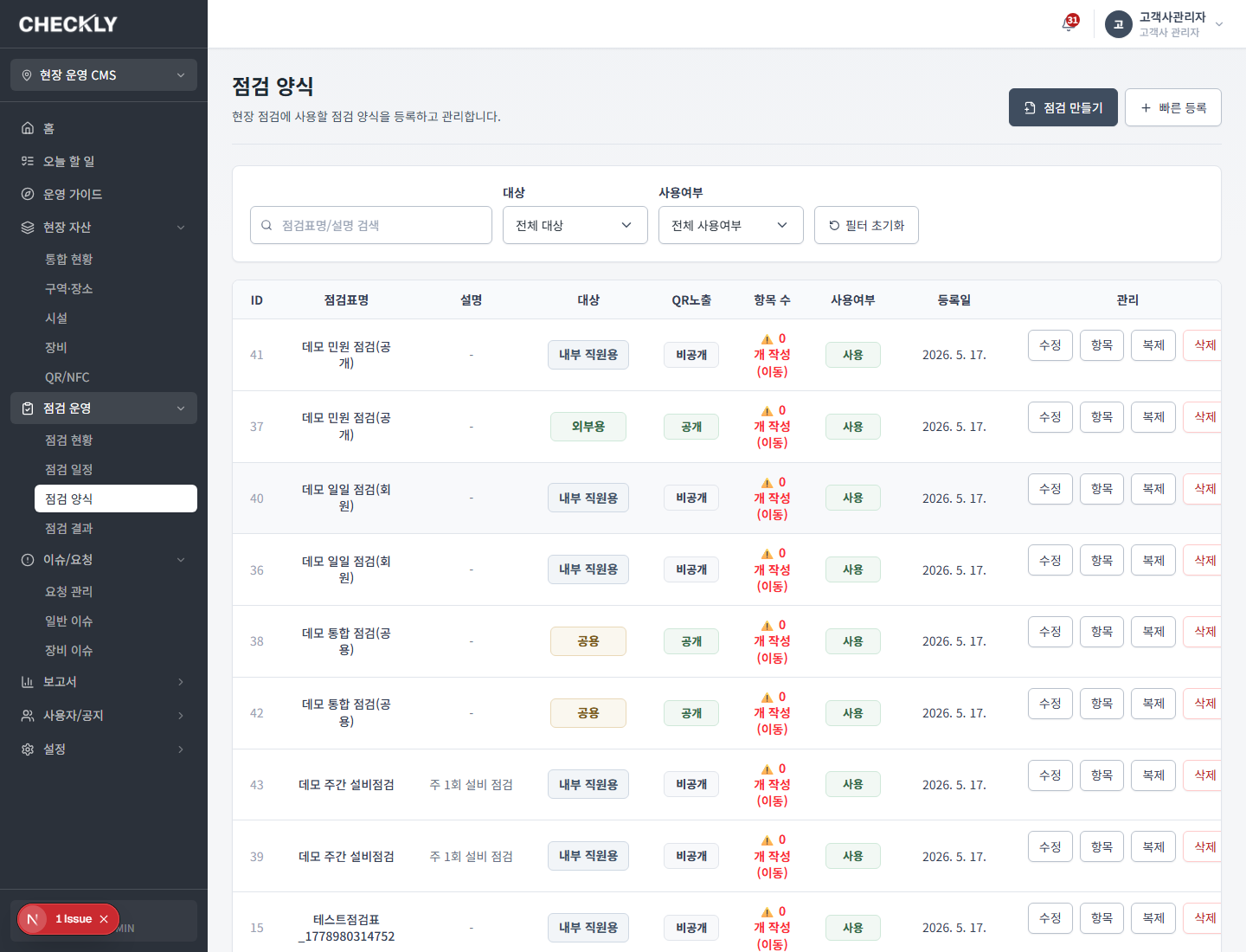Click the warning triangle in row 37
This screenshot has width=1246, height=952.
click(767, 411)
